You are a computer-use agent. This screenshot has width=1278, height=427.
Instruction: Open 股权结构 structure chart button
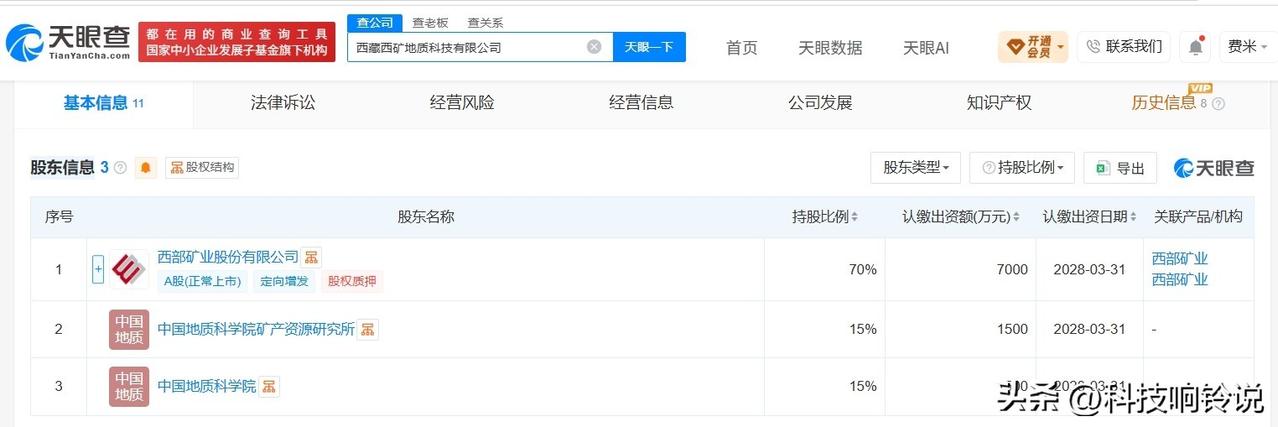click(x=202, y=168)
